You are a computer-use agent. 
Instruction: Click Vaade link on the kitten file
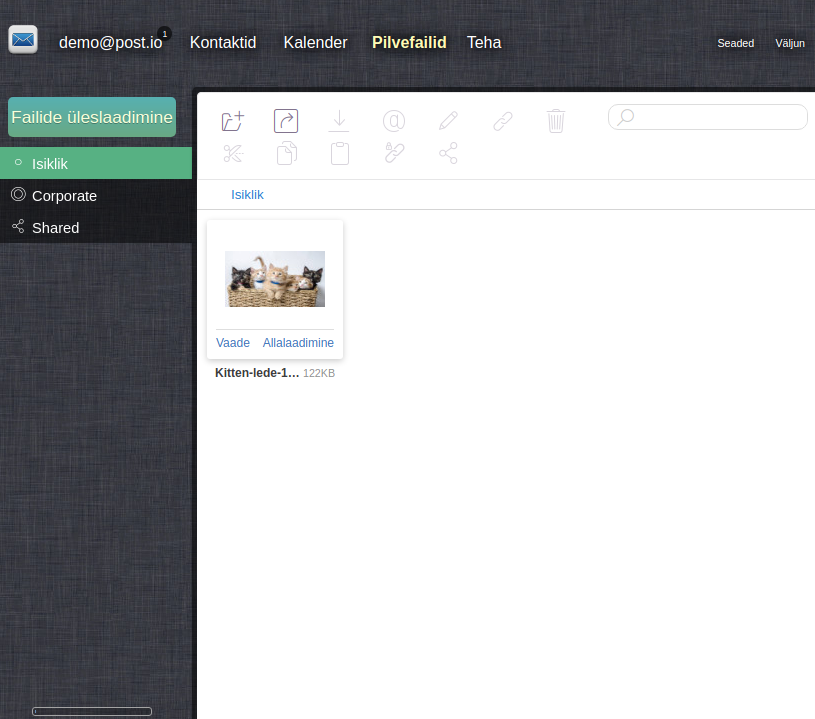tap(233, 343)
